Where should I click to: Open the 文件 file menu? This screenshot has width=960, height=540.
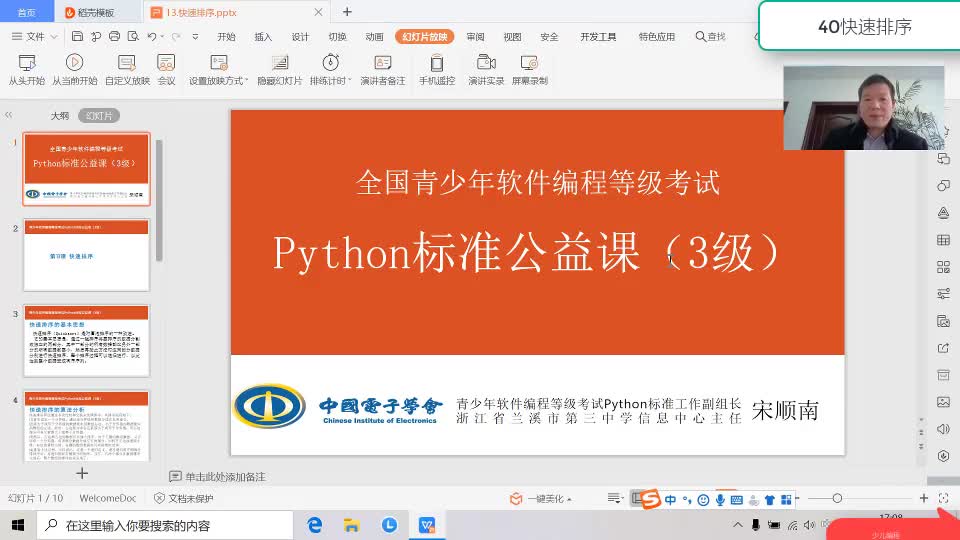point(34,37)
